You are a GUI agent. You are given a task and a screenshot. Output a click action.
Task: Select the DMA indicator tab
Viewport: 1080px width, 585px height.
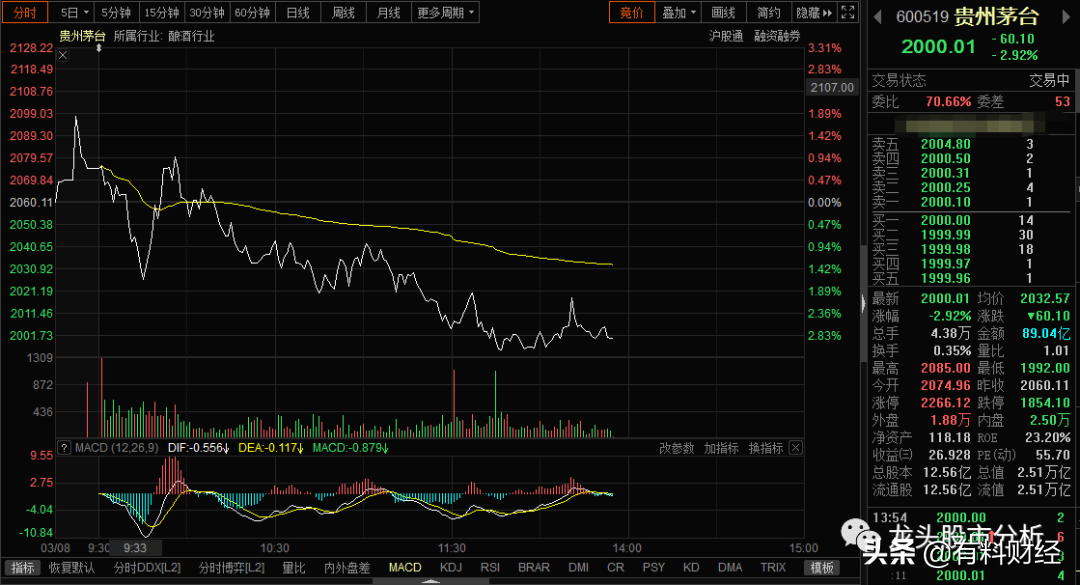(x=730, y=568)
